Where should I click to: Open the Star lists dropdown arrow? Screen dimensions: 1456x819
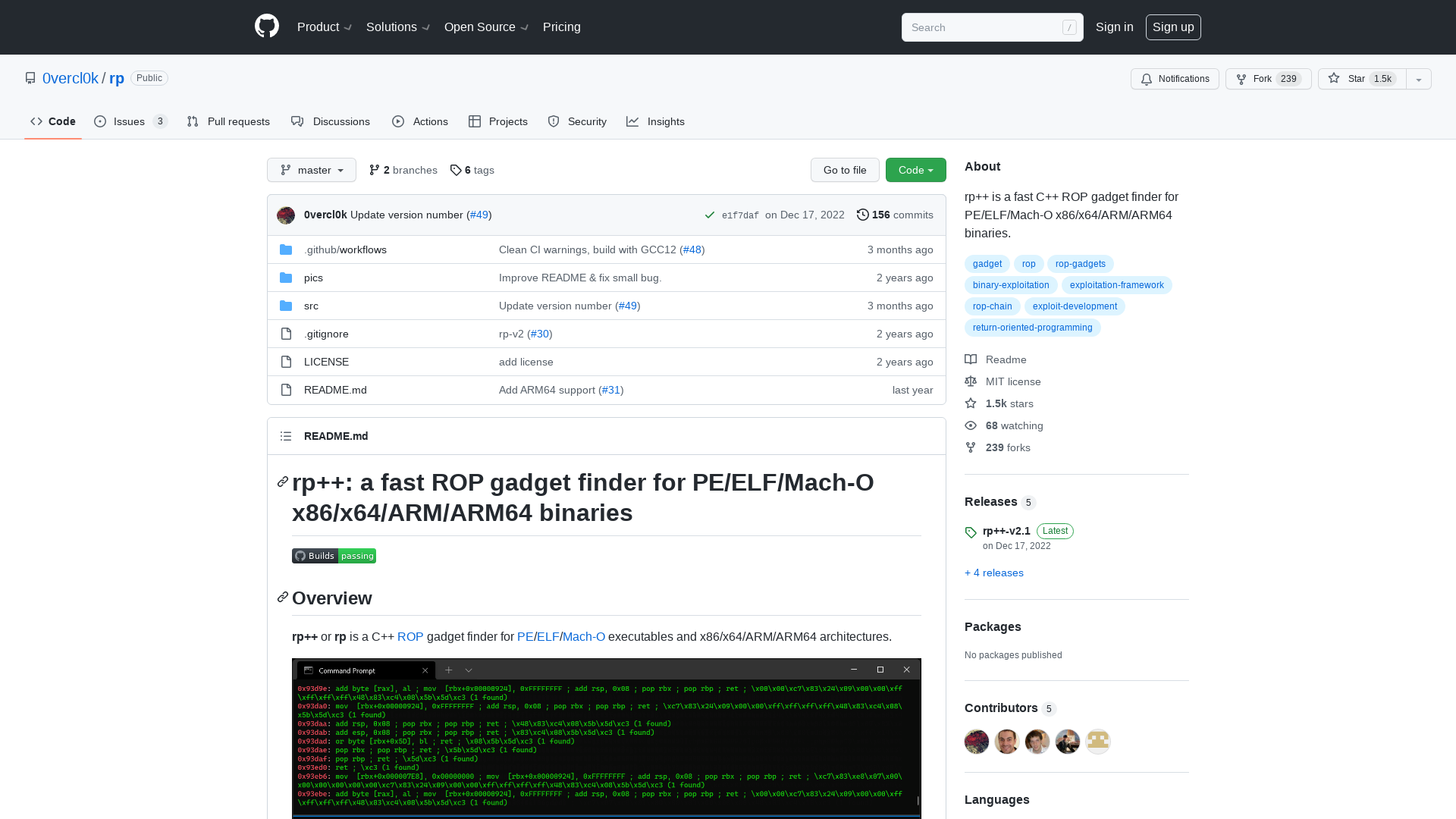[x=1419, y=79]
